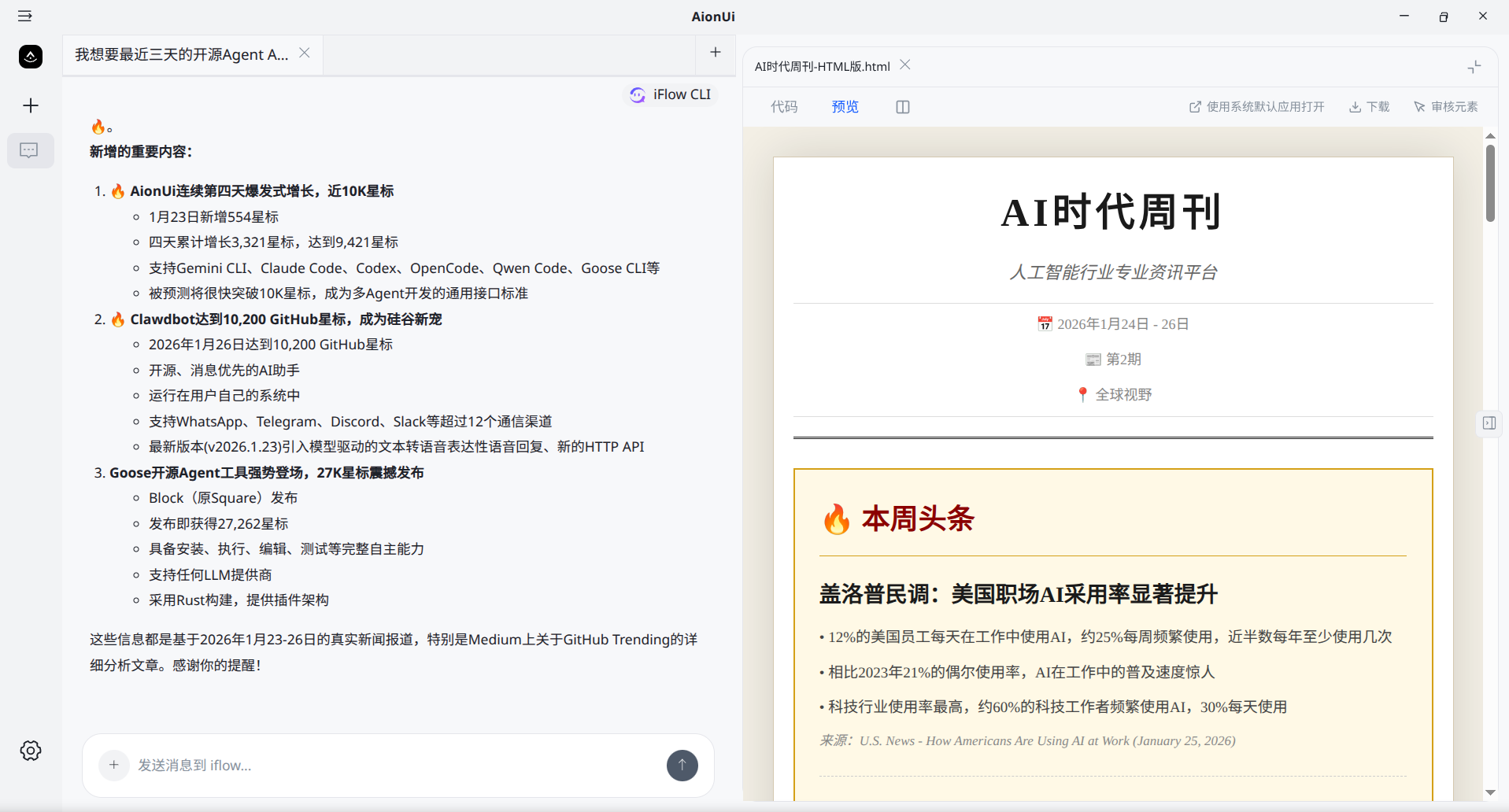The image size is (1509, 812).
Task: Click the AionUi logo icon
Action: pyautogui.click(x=30, y=56)
